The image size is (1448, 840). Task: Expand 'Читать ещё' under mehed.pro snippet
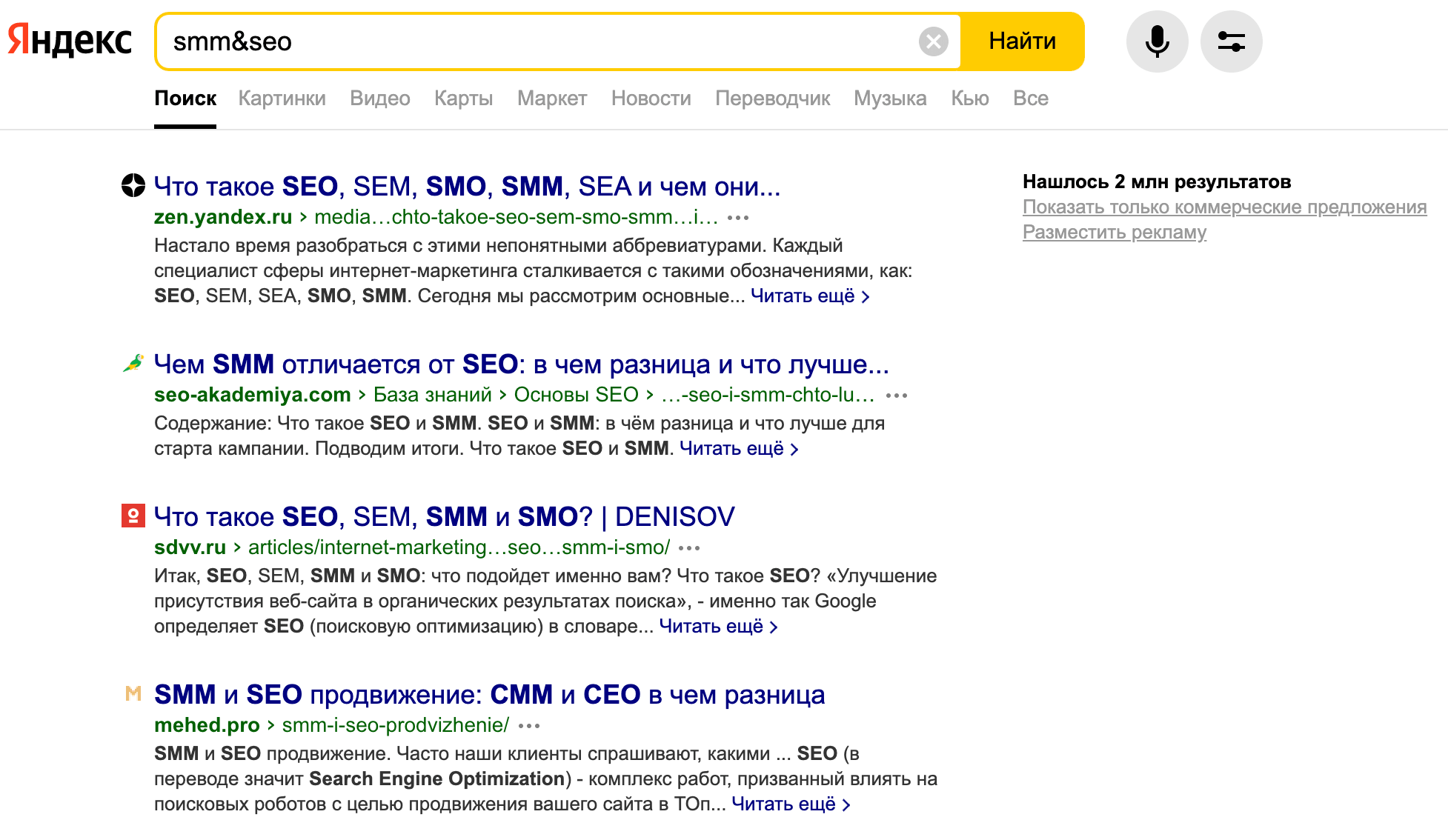point(791,804)
